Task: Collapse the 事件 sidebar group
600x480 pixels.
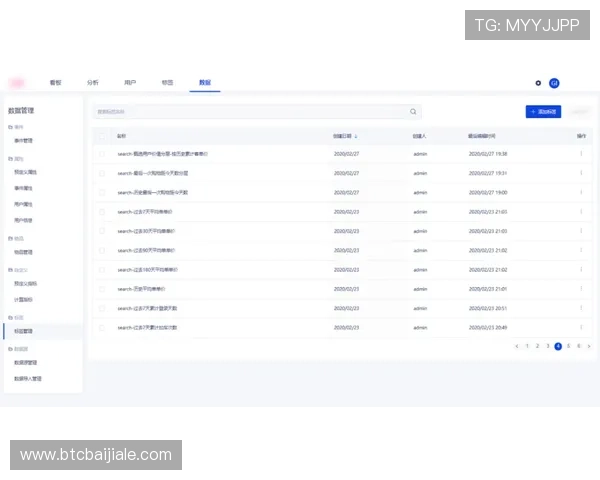Action: pyautogui.click(x=16, y=127)
